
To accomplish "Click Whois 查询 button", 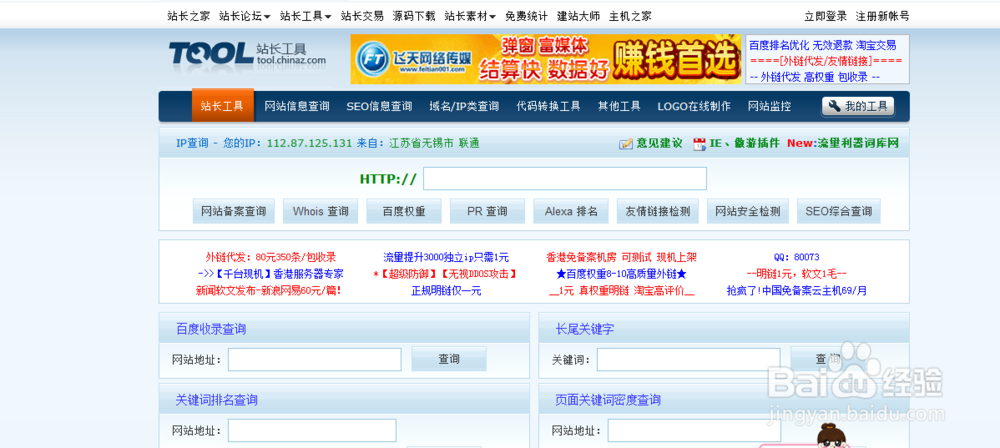I will [x=321, y=211].
